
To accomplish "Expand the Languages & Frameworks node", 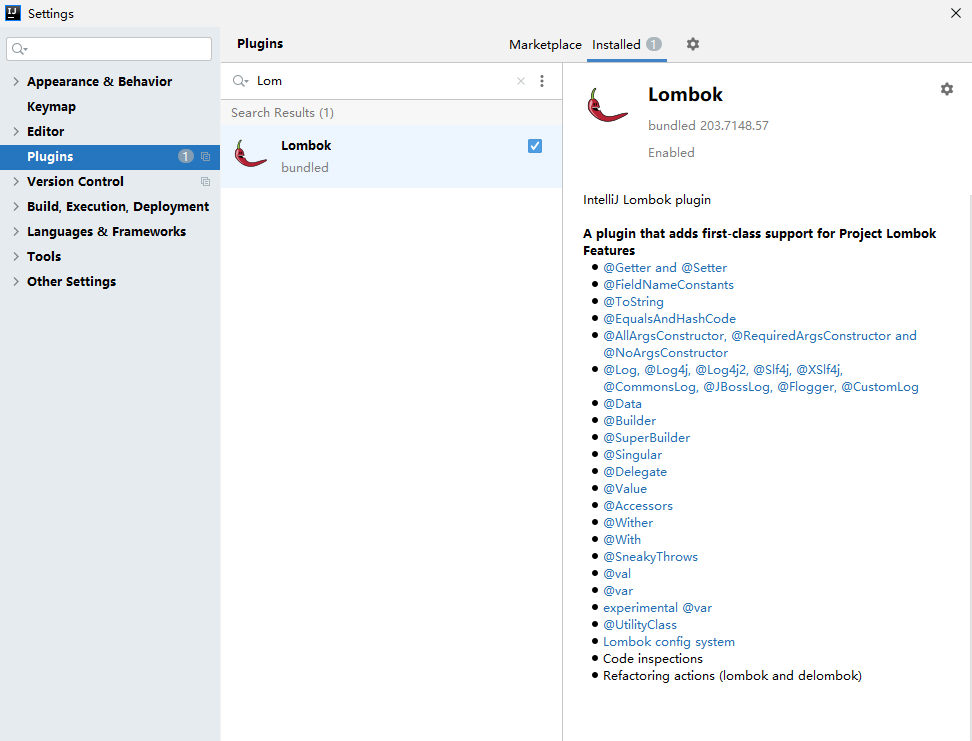I will point(16,231).
